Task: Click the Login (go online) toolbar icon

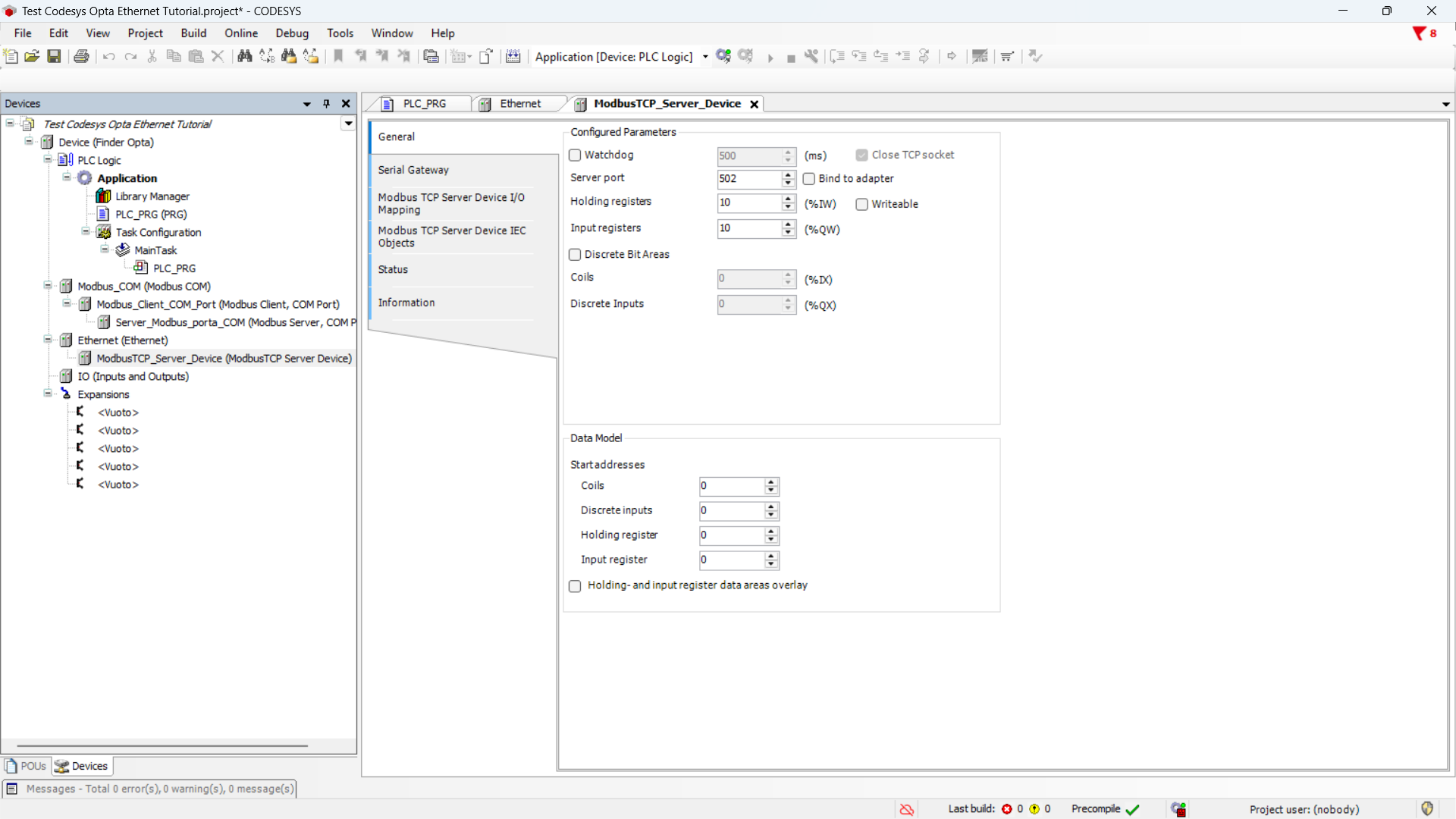Action: [723, 56]
